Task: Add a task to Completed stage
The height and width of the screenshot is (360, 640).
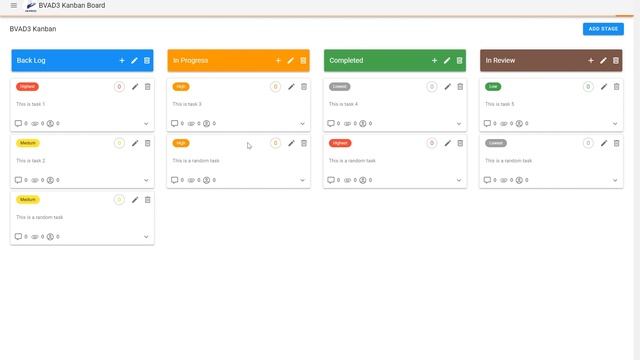Action: (x=434, y=60)
